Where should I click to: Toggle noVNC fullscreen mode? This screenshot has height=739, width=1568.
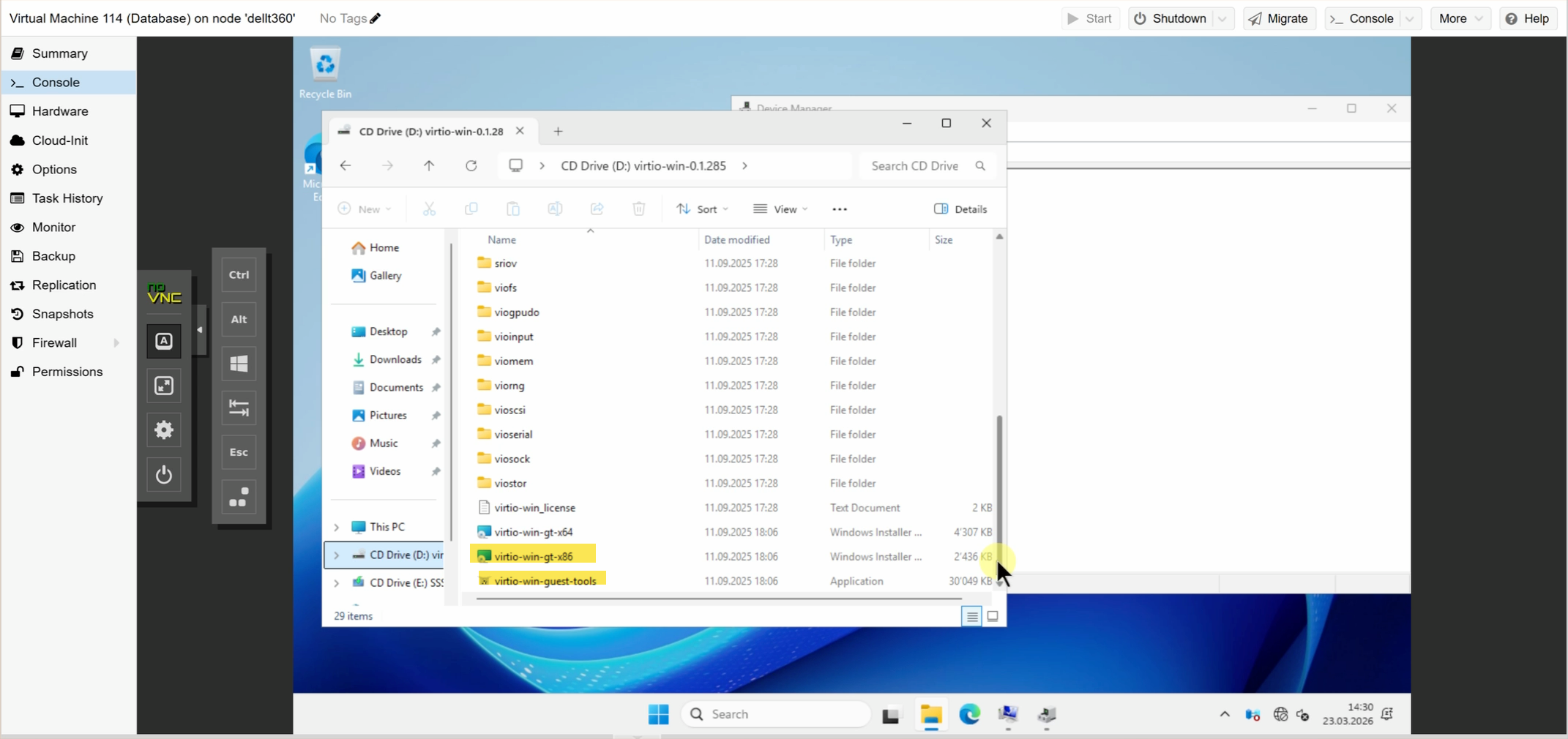[163, 386]
